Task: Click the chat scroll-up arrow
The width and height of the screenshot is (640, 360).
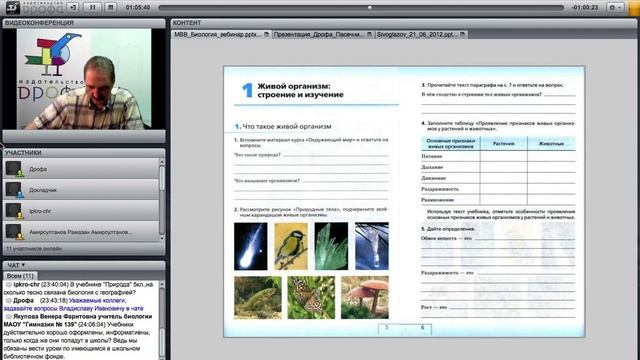Action: click(x=162, y=284)
